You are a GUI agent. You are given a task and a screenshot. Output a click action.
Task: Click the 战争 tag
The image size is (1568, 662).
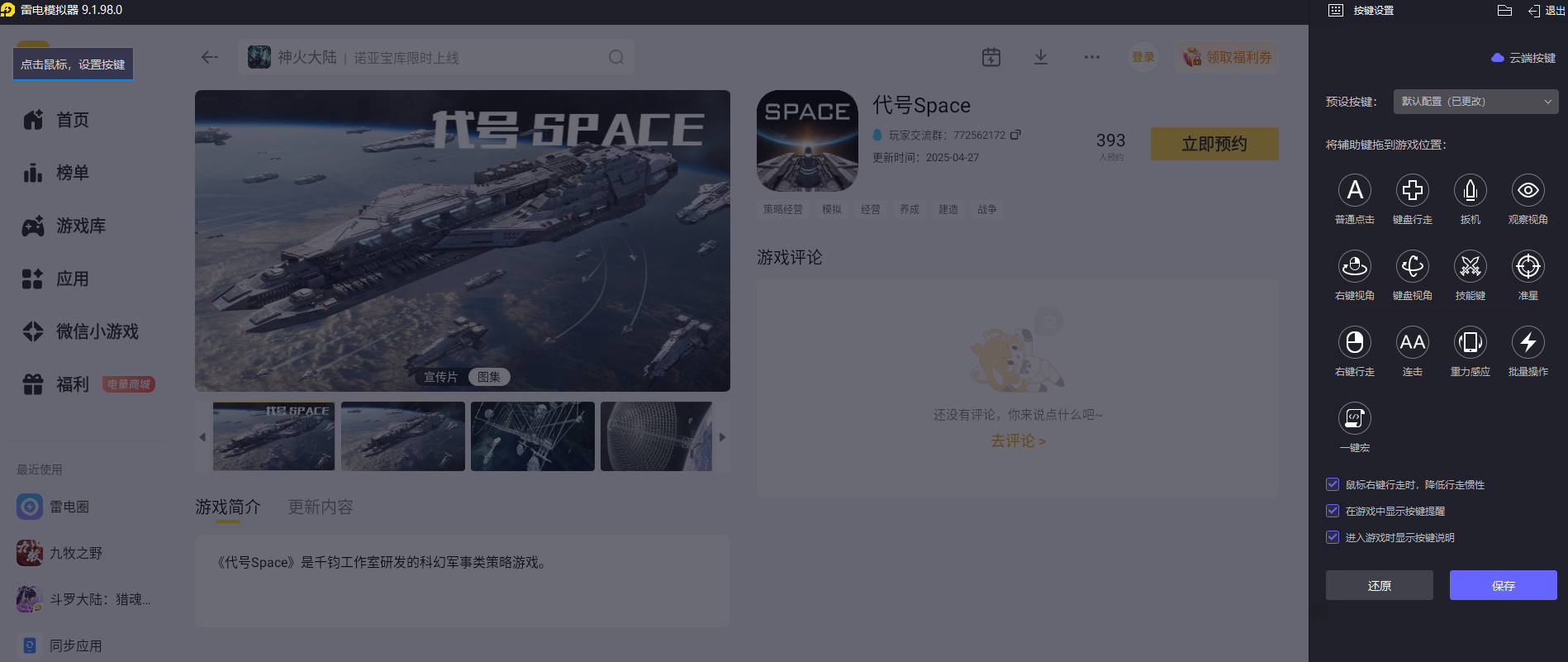(x=987, y=209)
